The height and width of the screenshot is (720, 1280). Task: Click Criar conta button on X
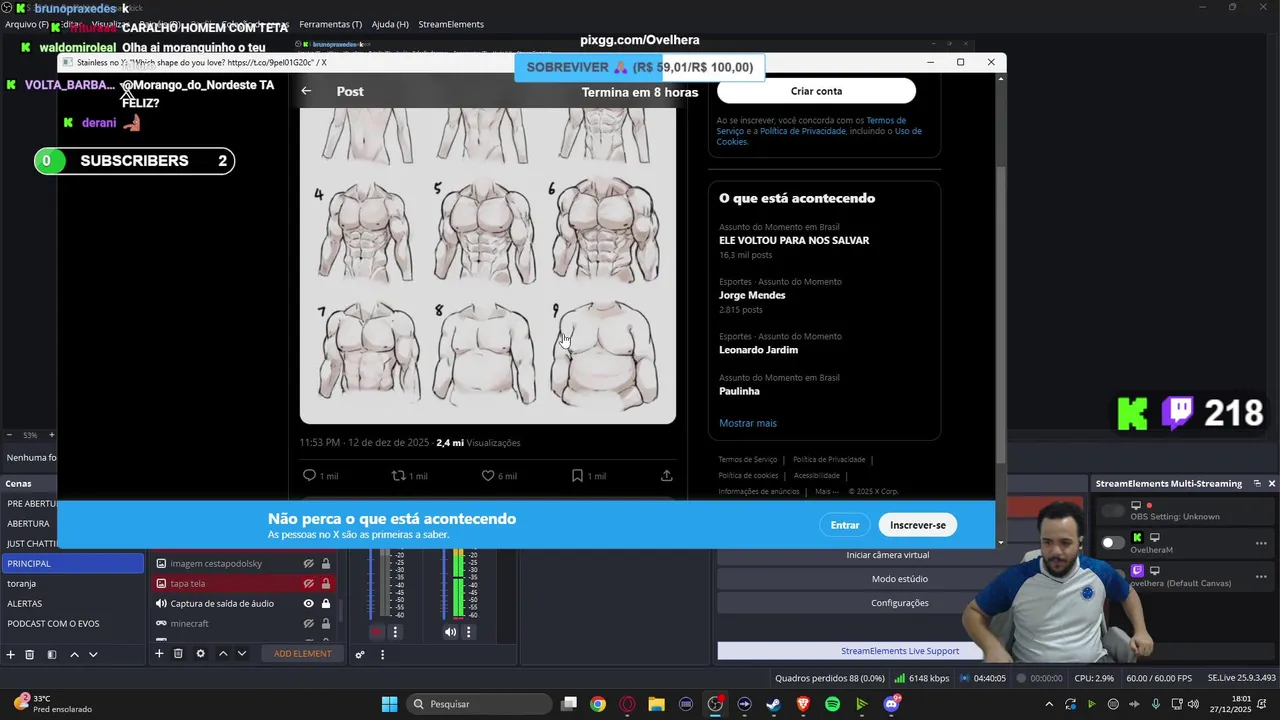[816, 91]
